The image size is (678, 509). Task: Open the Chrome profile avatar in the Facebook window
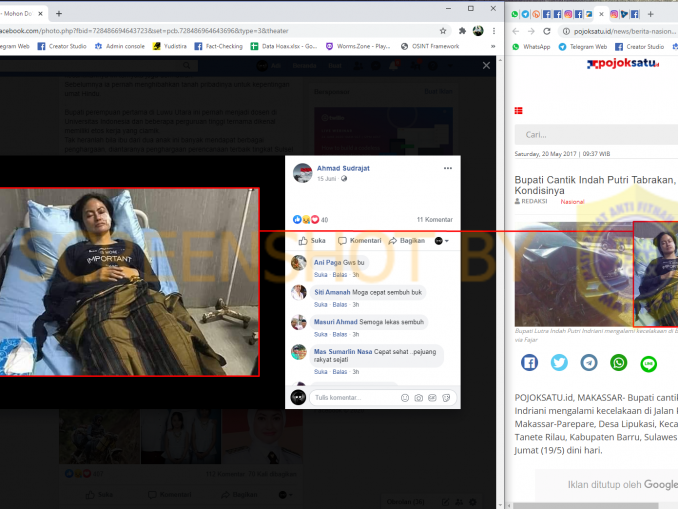[x=478, y=31]
